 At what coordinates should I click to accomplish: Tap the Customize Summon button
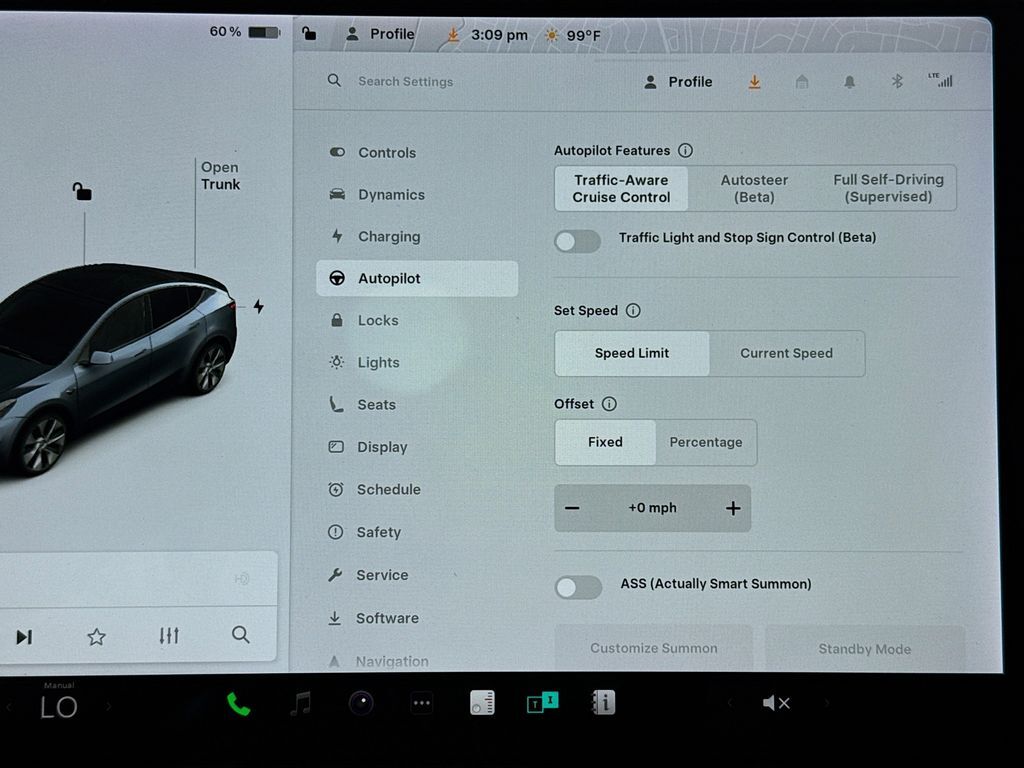point(654,648)
